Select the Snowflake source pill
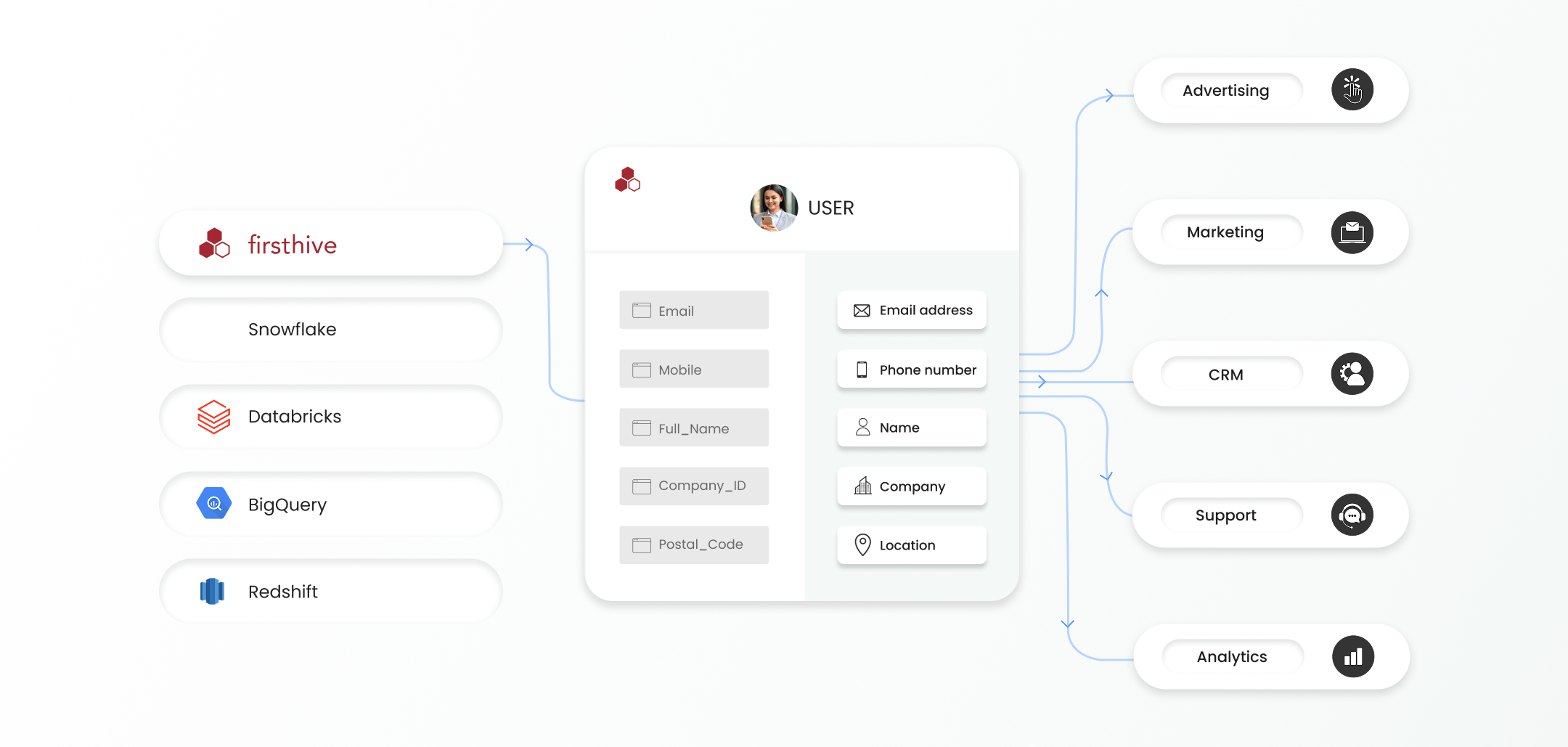 tap(330, 330)
